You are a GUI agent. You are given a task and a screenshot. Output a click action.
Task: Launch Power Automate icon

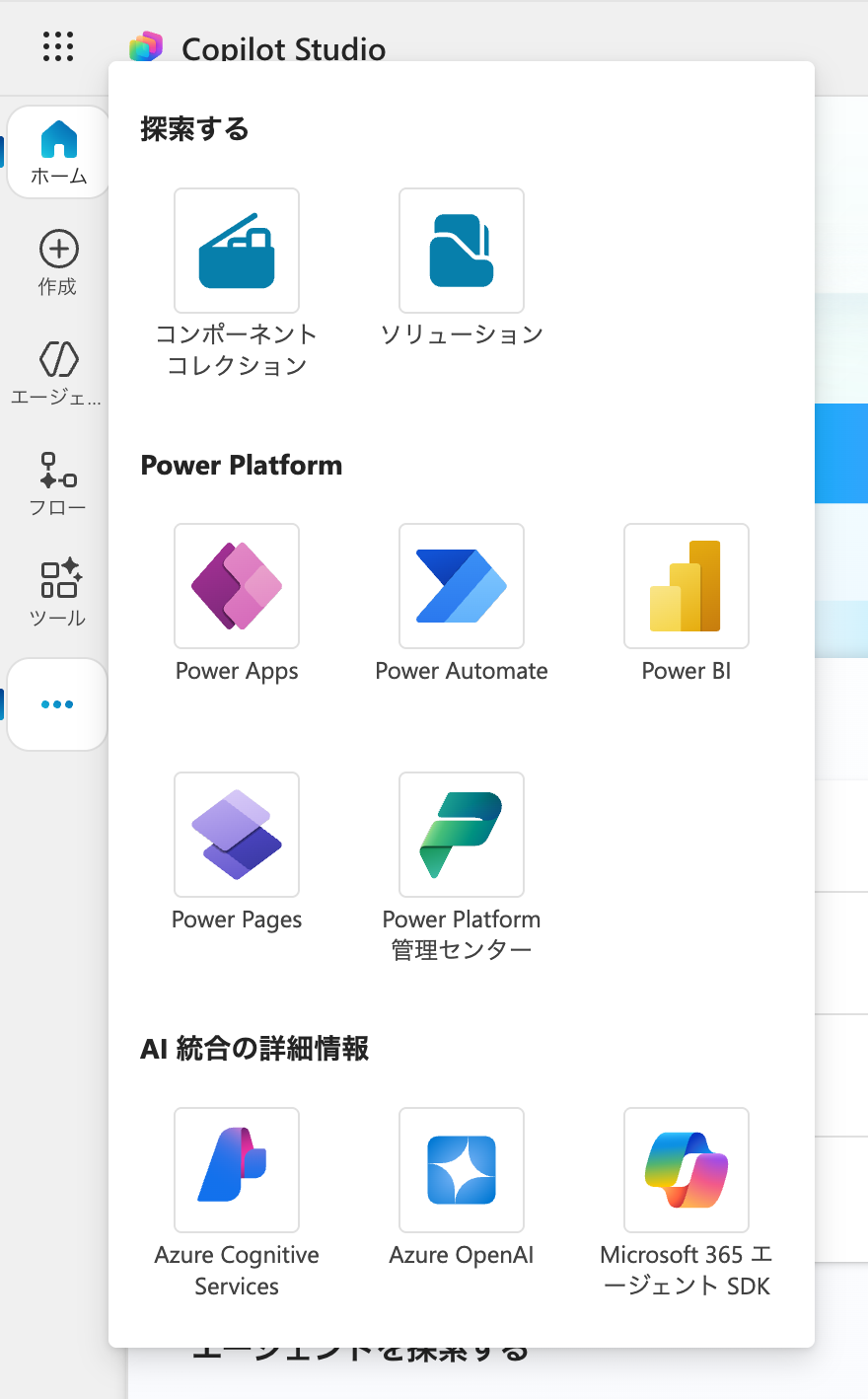tap(462, 586)
